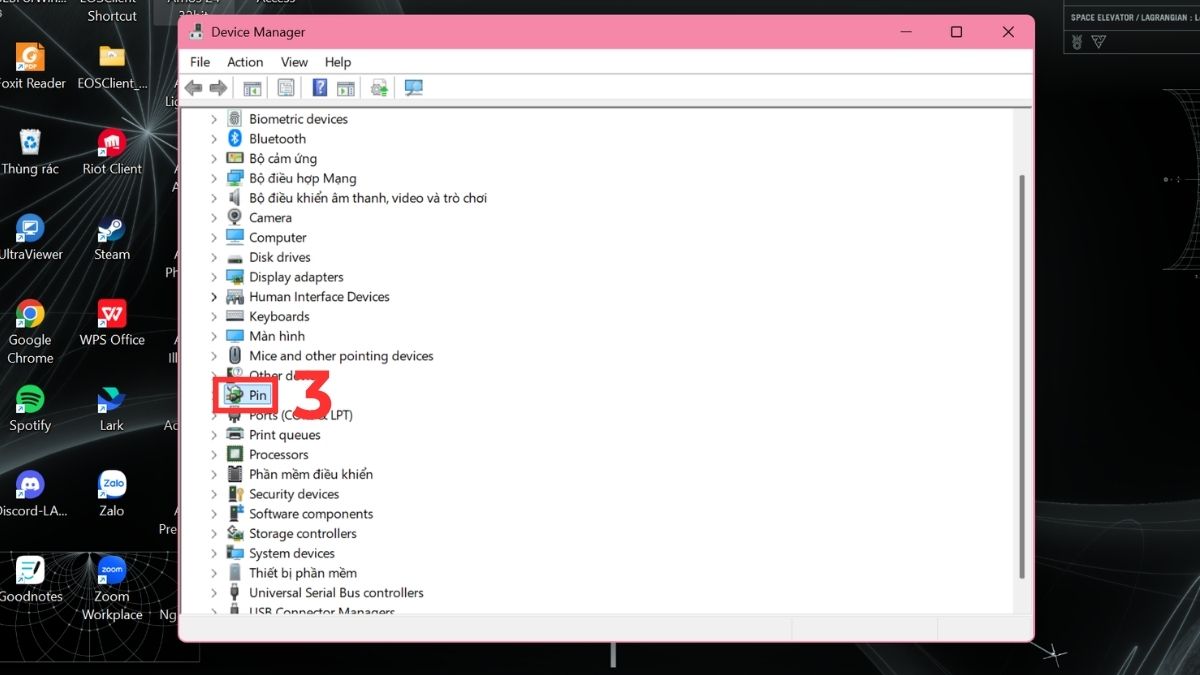Open the View menu

click(293, 61)
